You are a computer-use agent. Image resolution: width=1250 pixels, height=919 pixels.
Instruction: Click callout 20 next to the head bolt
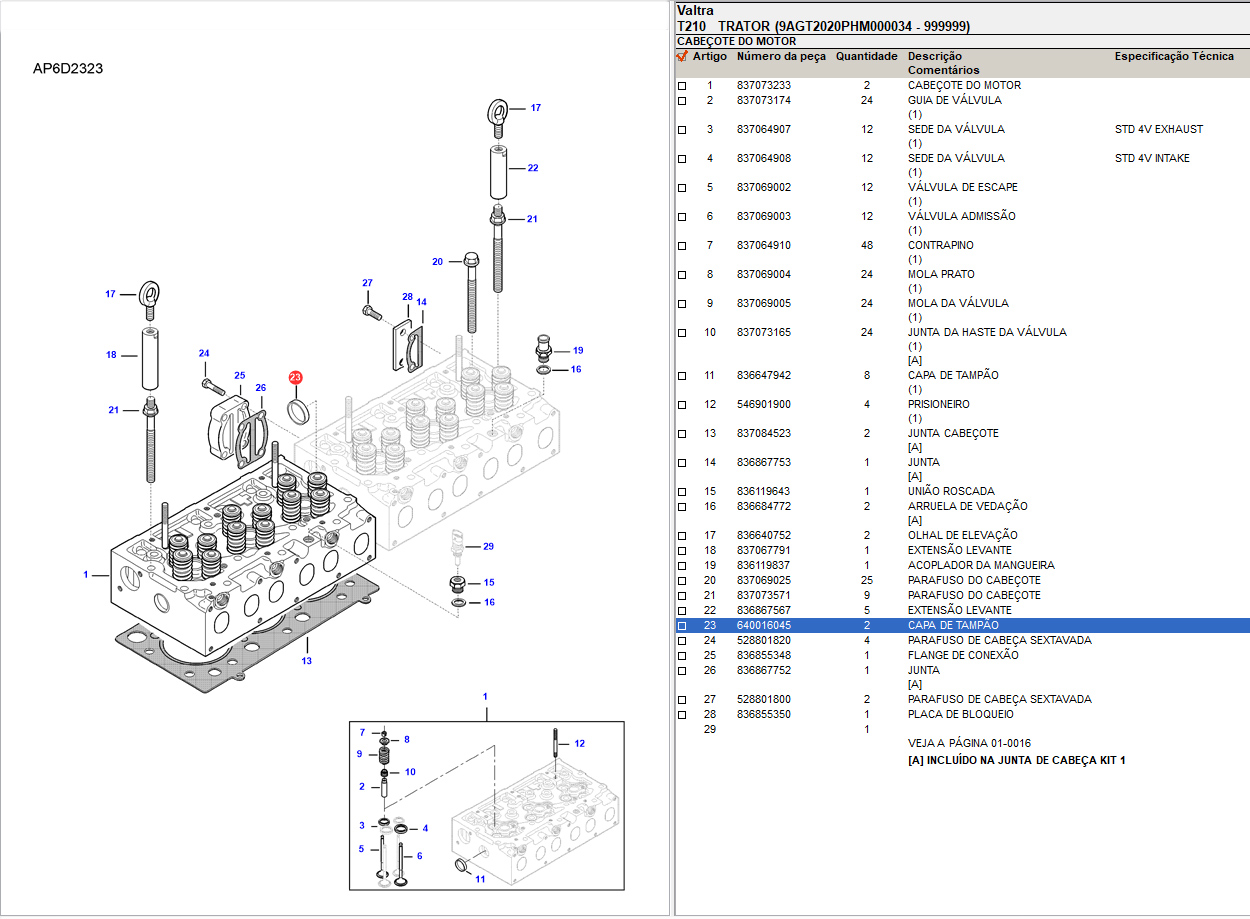tap(437, 262)
